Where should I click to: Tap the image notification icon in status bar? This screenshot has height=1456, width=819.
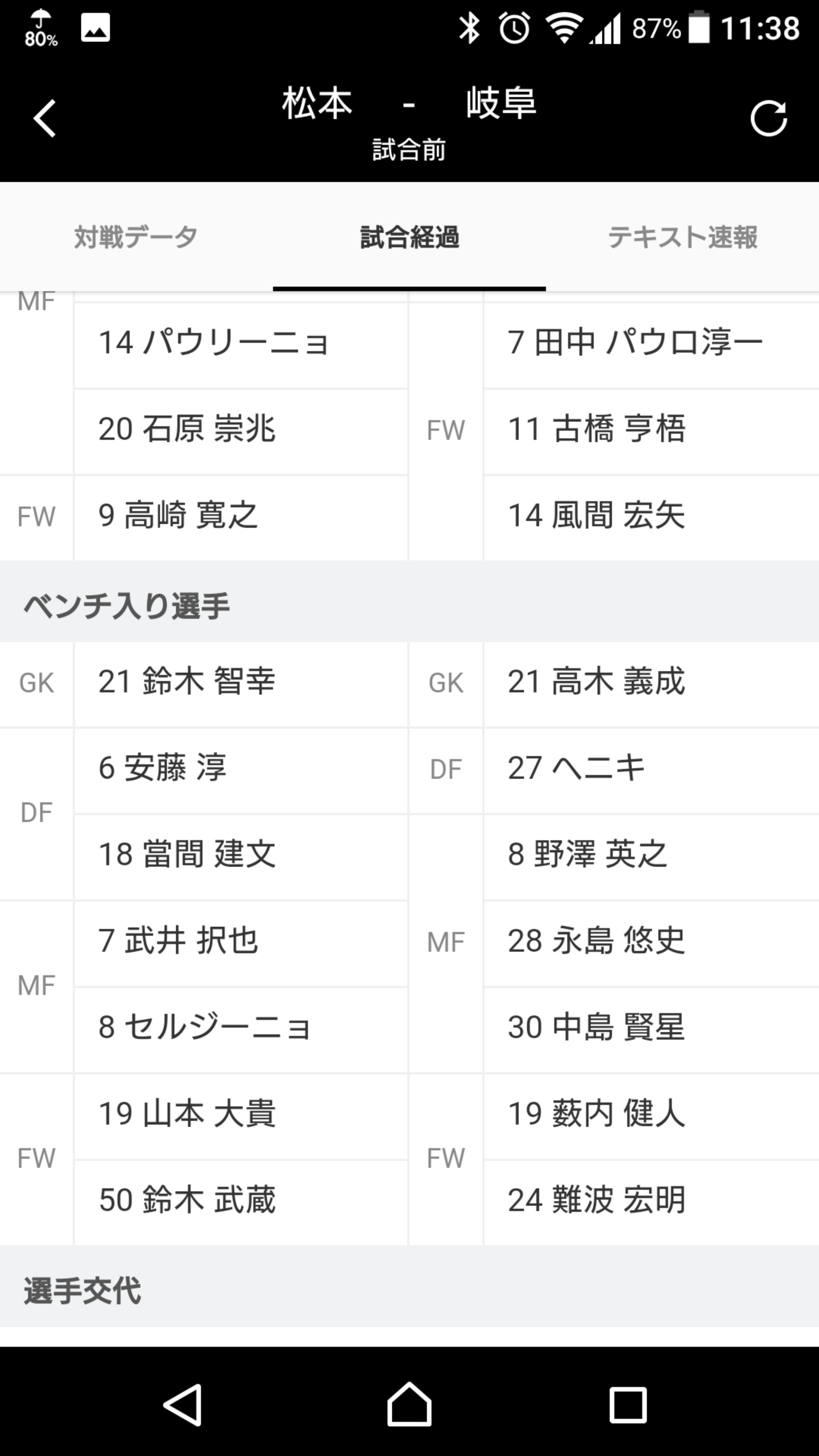point(95,28)
